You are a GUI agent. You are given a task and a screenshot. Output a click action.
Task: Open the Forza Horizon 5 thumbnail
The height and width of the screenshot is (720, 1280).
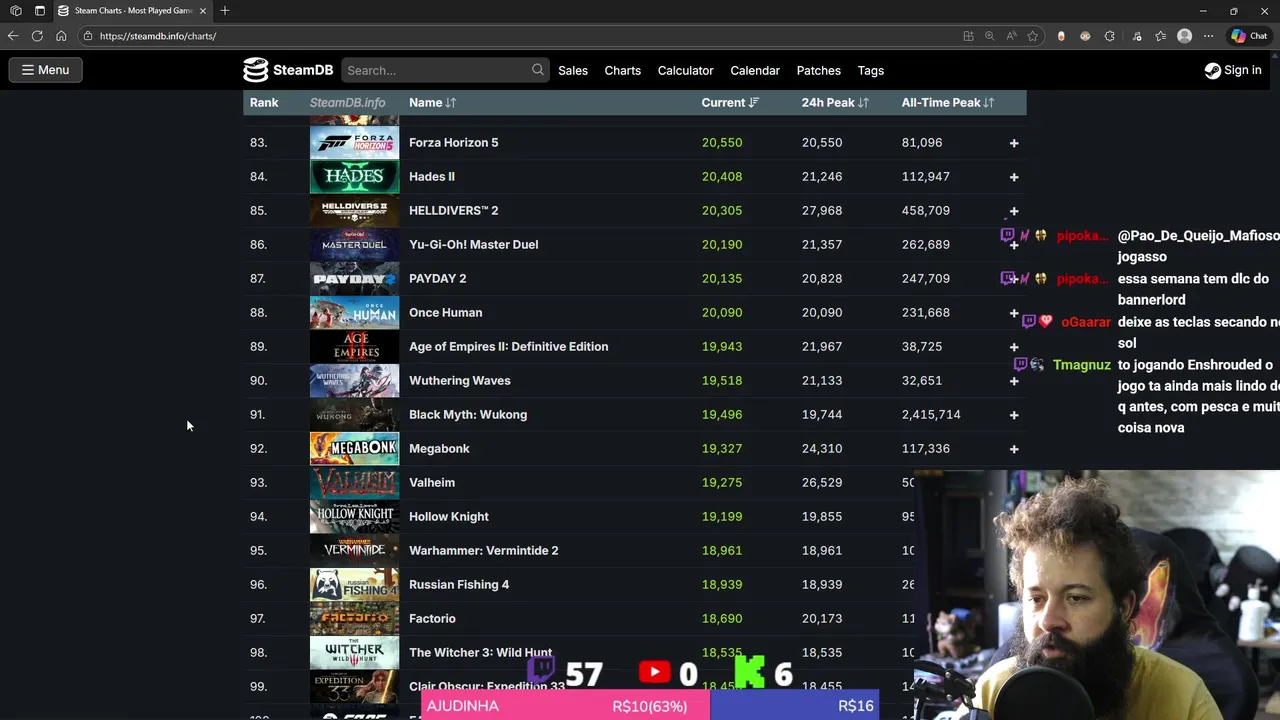[354, 142]
